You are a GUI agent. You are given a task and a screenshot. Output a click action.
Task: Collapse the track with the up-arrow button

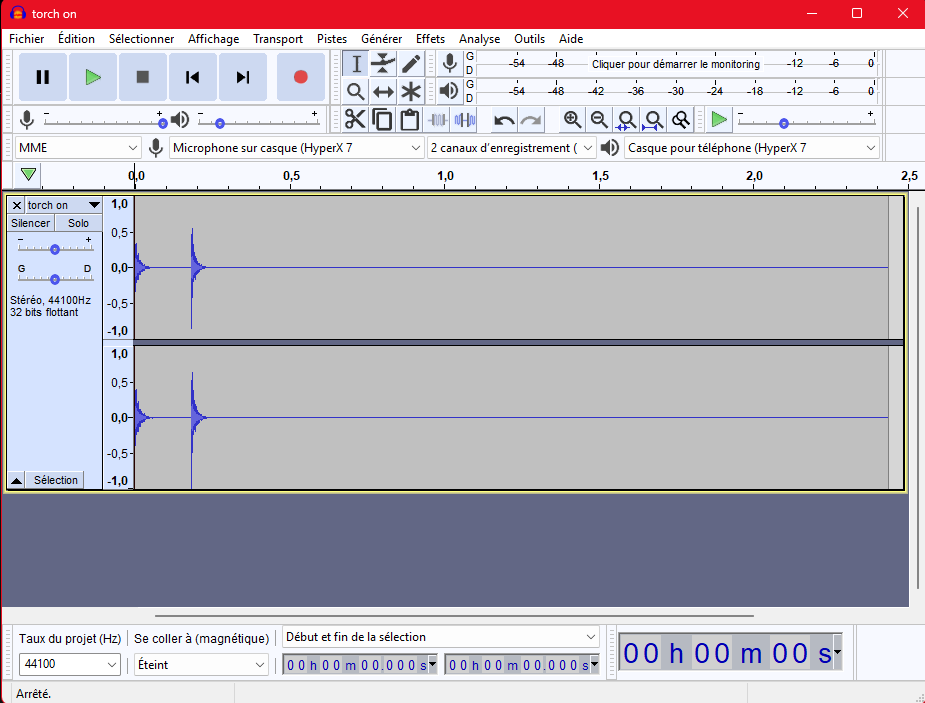[x=17, y=480]
